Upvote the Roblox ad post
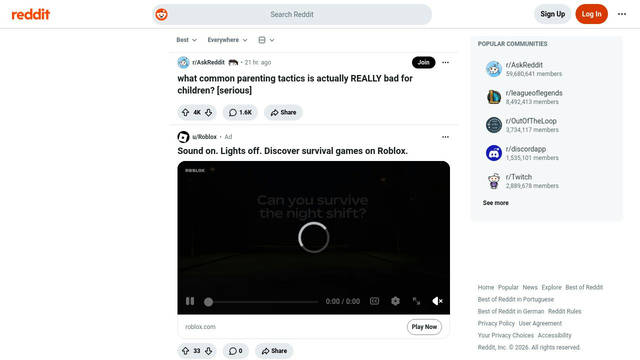This screenshot has height=360, width=640. [x=185, y=351]
